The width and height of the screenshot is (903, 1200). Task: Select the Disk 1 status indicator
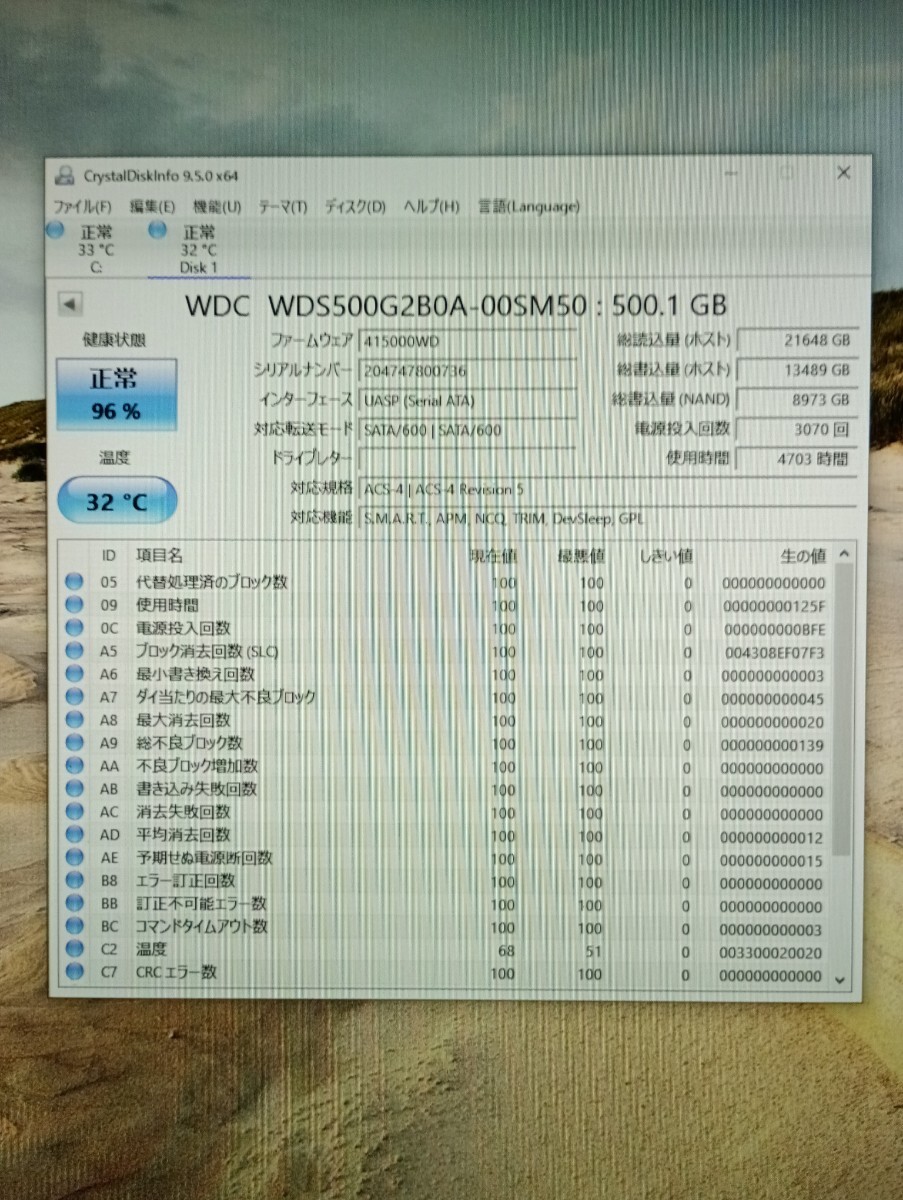tap(157, 230)
